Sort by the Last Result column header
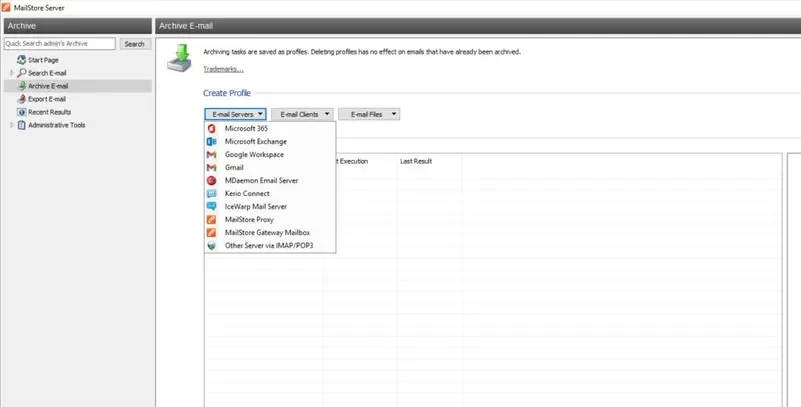Viewport: 801px width, 407px height. [x=415, y=160]
